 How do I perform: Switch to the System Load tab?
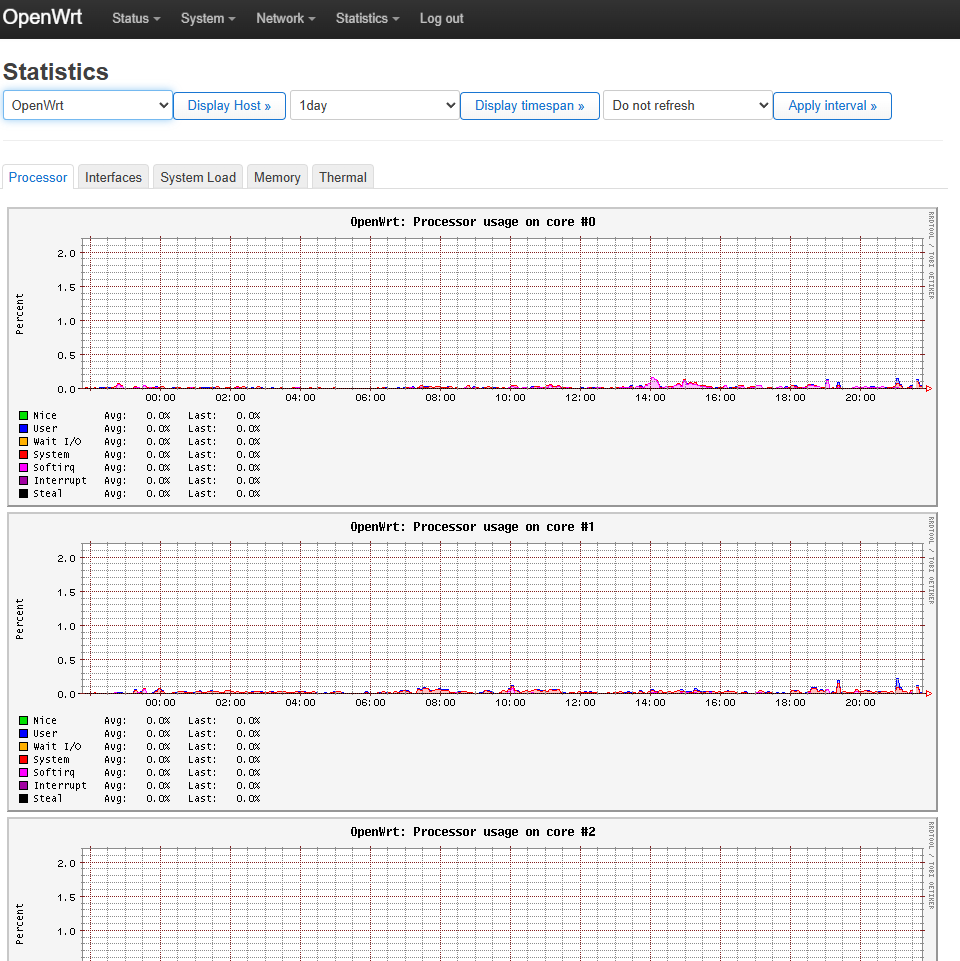198,177
